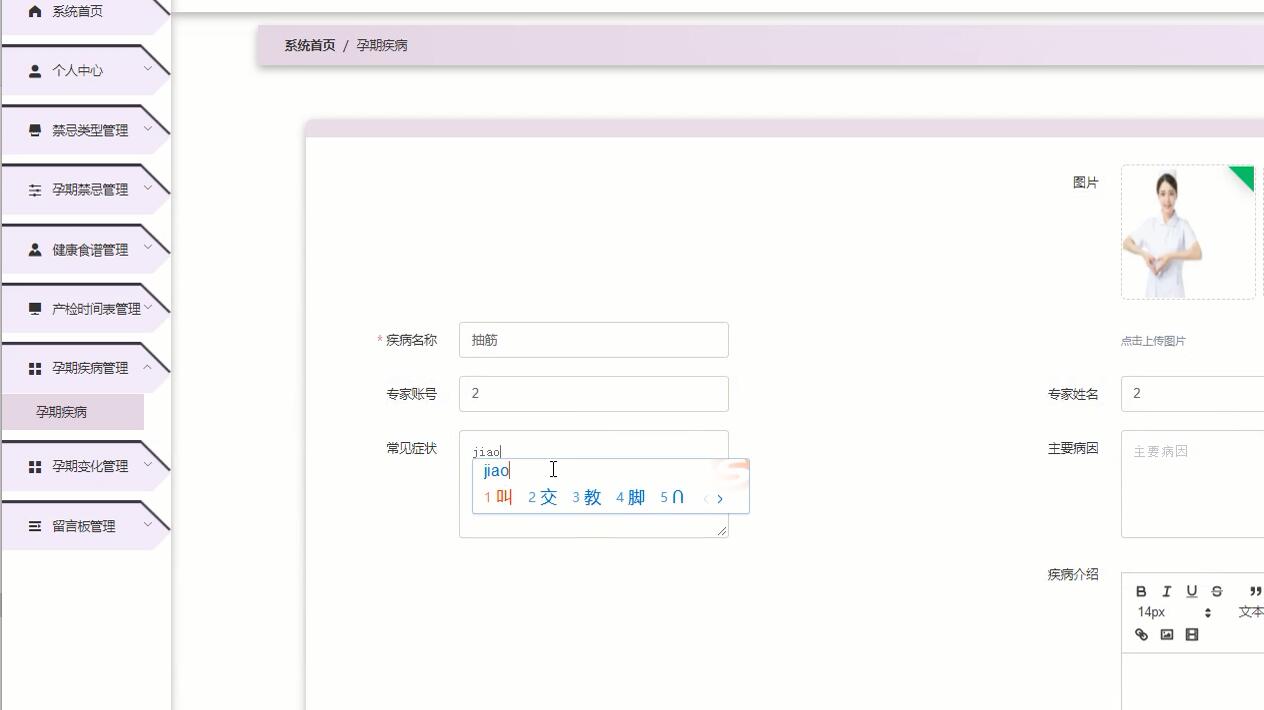Insert a hyperlink with the link icon
Image resolution: width=1264 pixels, height=710 pixels.
[x=1141, y=634]
